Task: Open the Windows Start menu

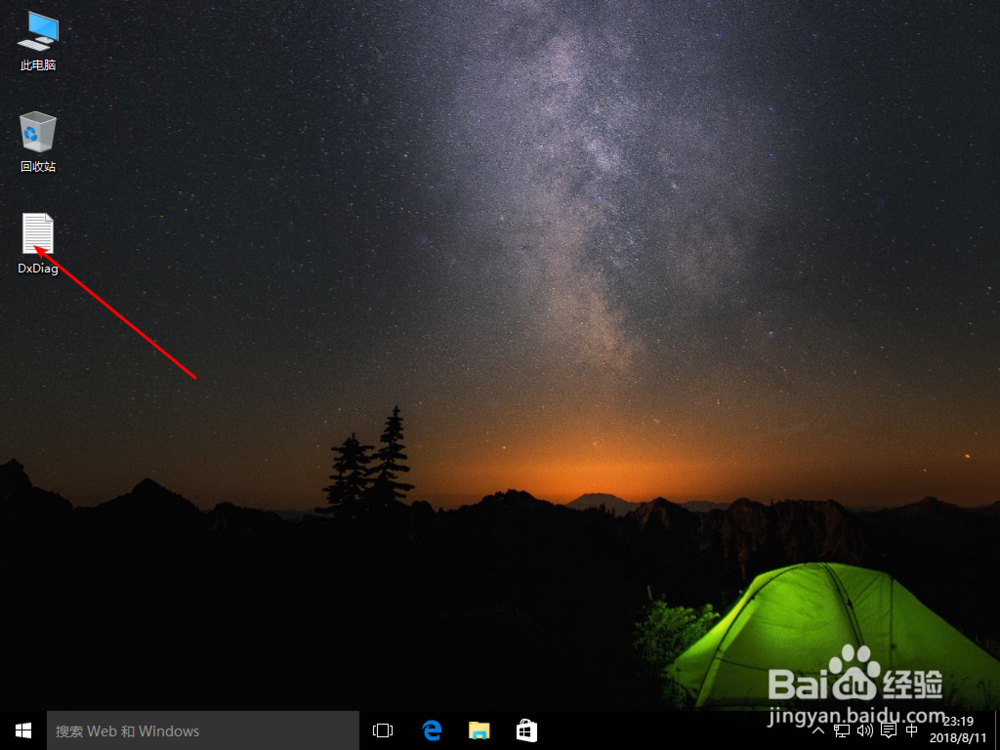Action: click(x=23, y=731)
